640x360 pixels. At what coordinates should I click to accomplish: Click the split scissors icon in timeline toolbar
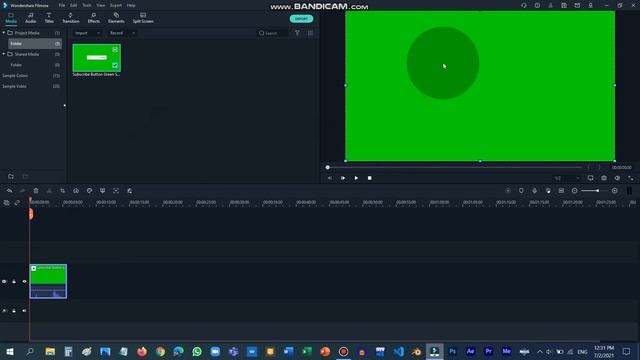click(49, 191)
